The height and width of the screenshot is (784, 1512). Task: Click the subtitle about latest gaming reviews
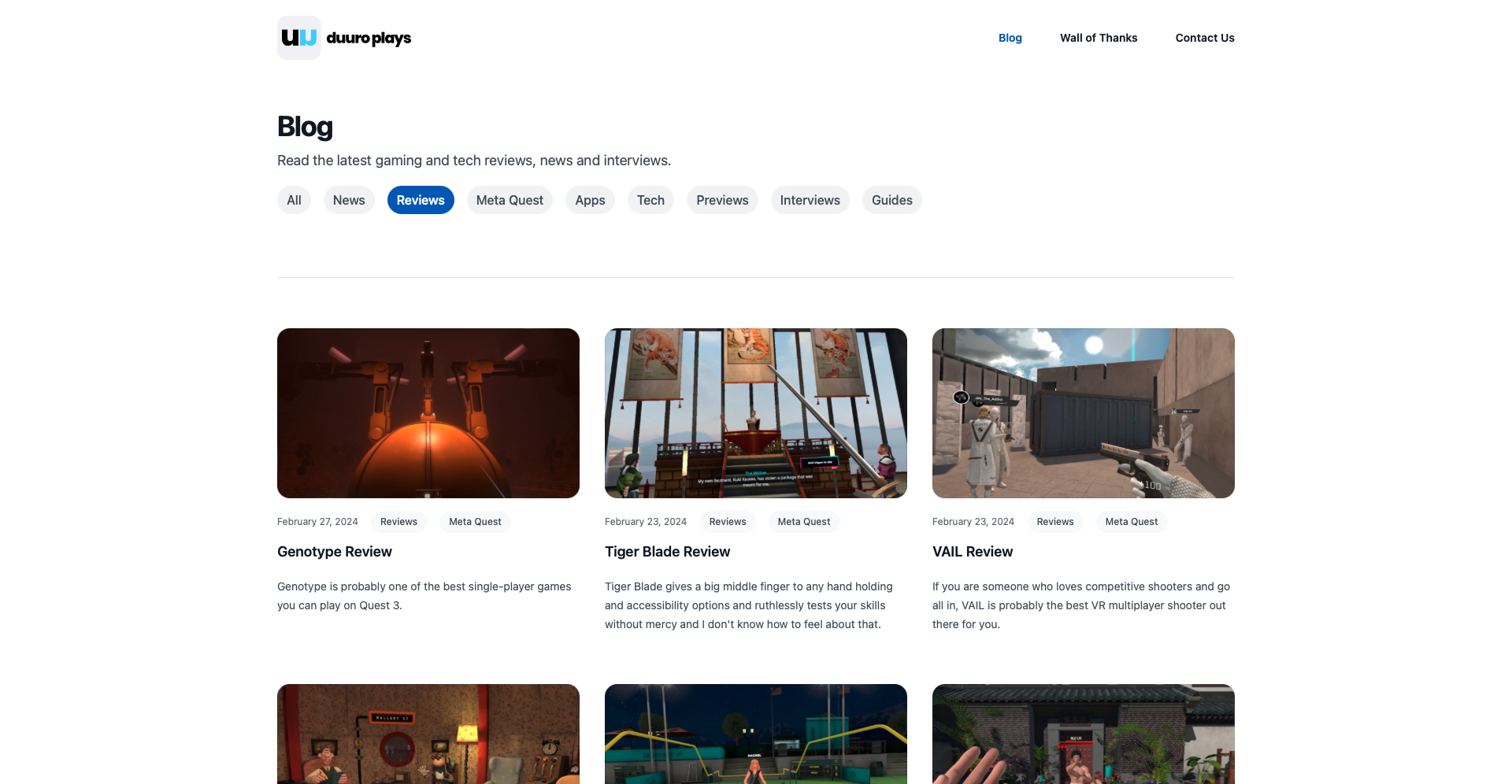[x=474, y=161]
